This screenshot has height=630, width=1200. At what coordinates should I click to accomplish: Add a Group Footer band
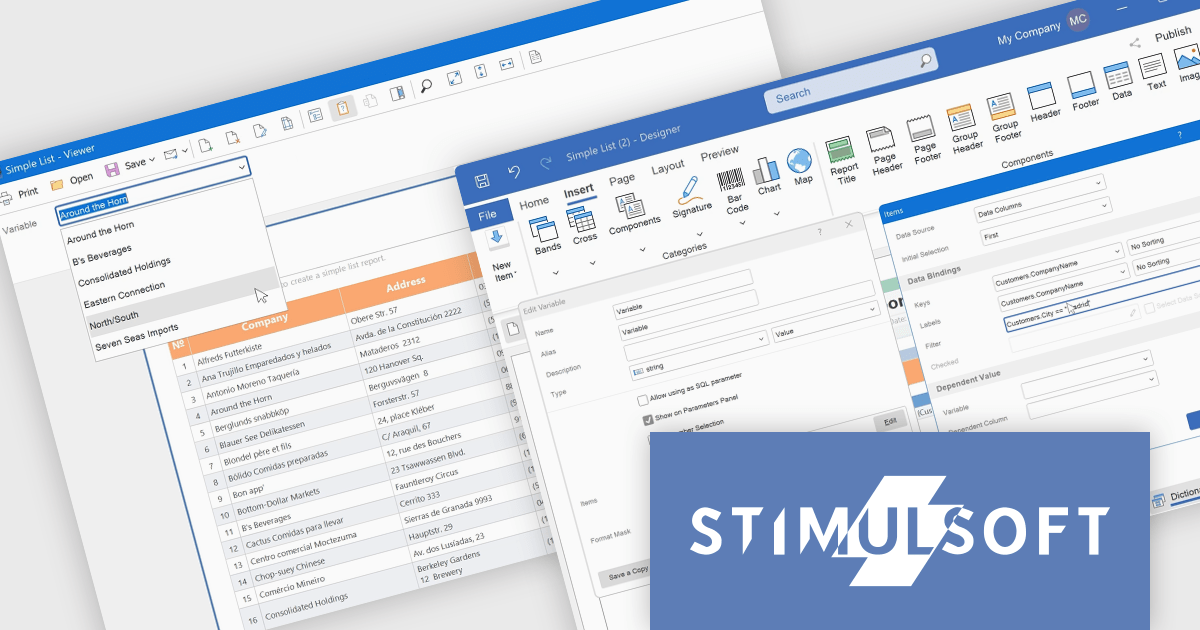[1004, 118]
